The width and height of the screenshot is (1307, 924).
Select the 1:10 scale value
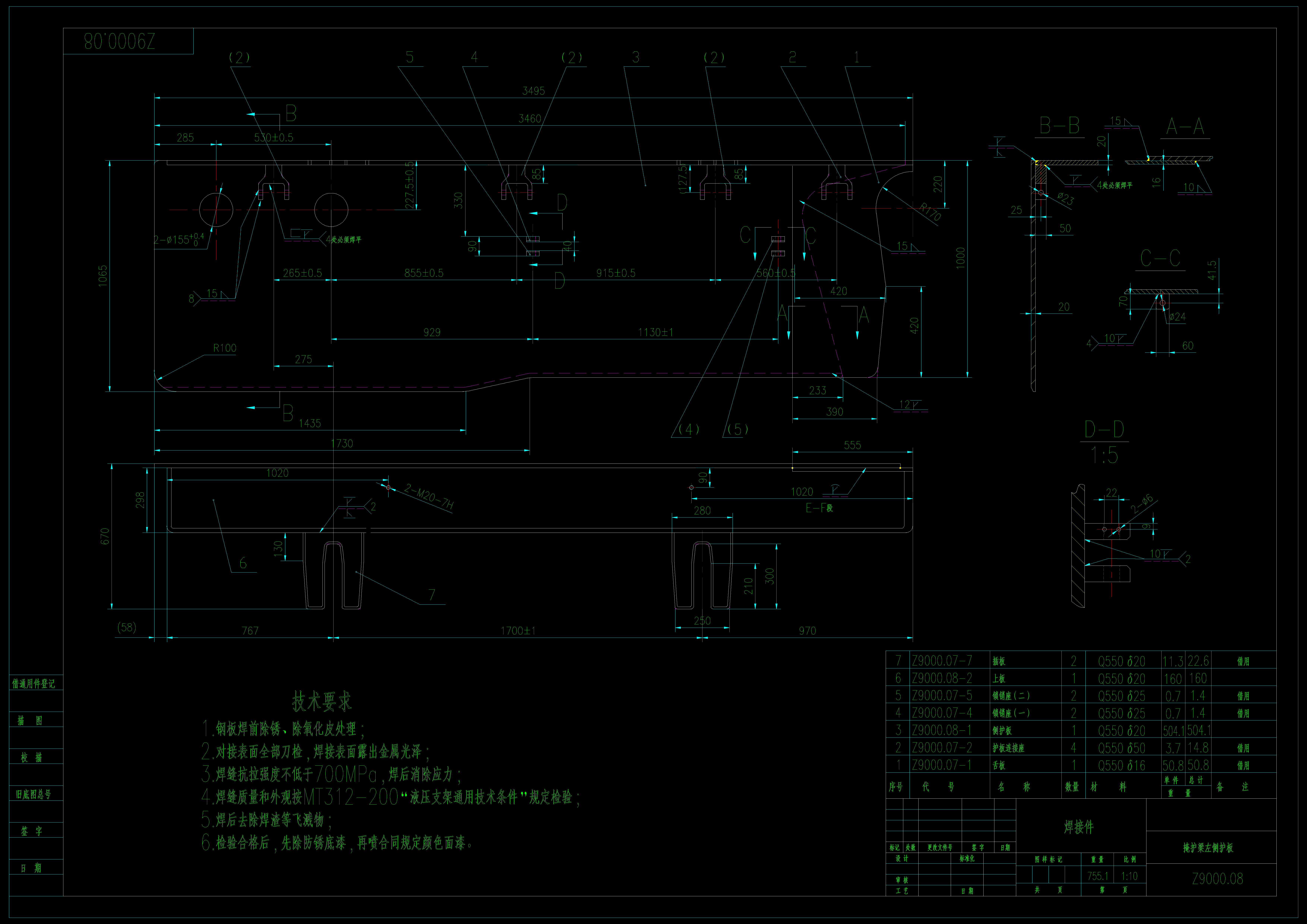pos(1129,876)
